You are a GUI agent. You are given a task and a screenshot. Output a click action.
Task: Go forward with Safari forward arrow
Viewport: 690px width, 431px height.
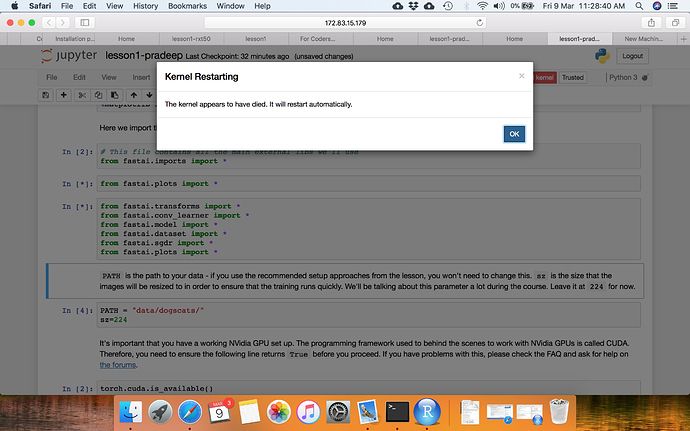click(63, 23)
